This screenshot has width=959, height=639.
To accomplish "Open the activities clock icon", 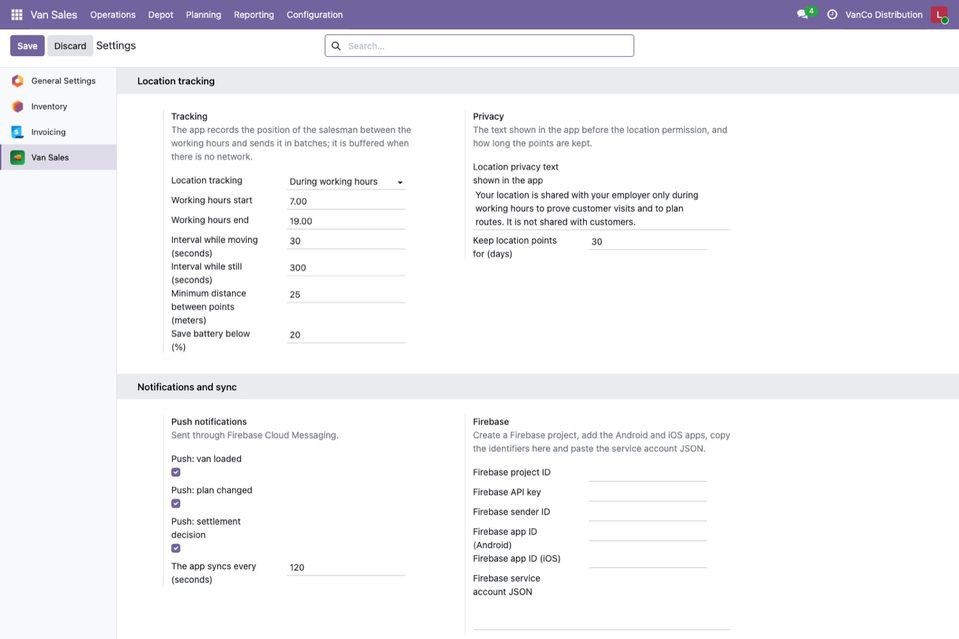I will click(832, 14).
